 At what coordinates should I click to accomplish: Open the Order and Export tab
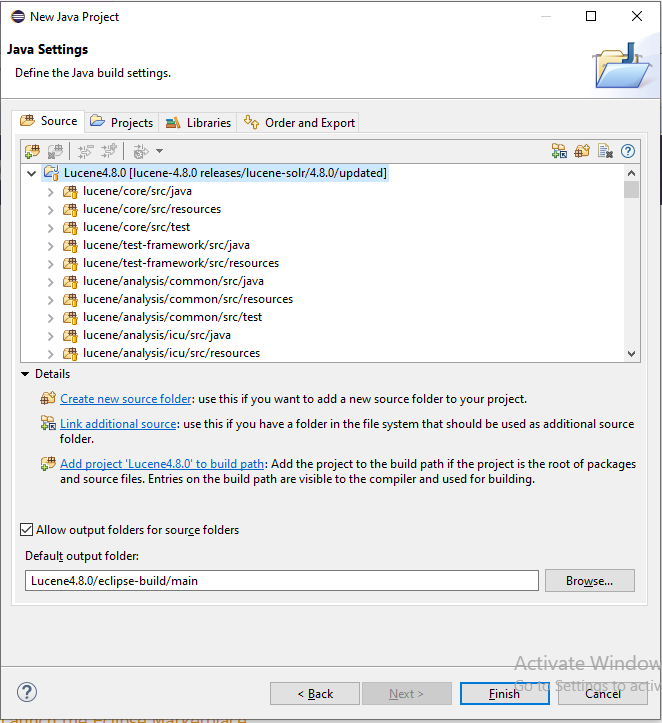click(300, 123)
